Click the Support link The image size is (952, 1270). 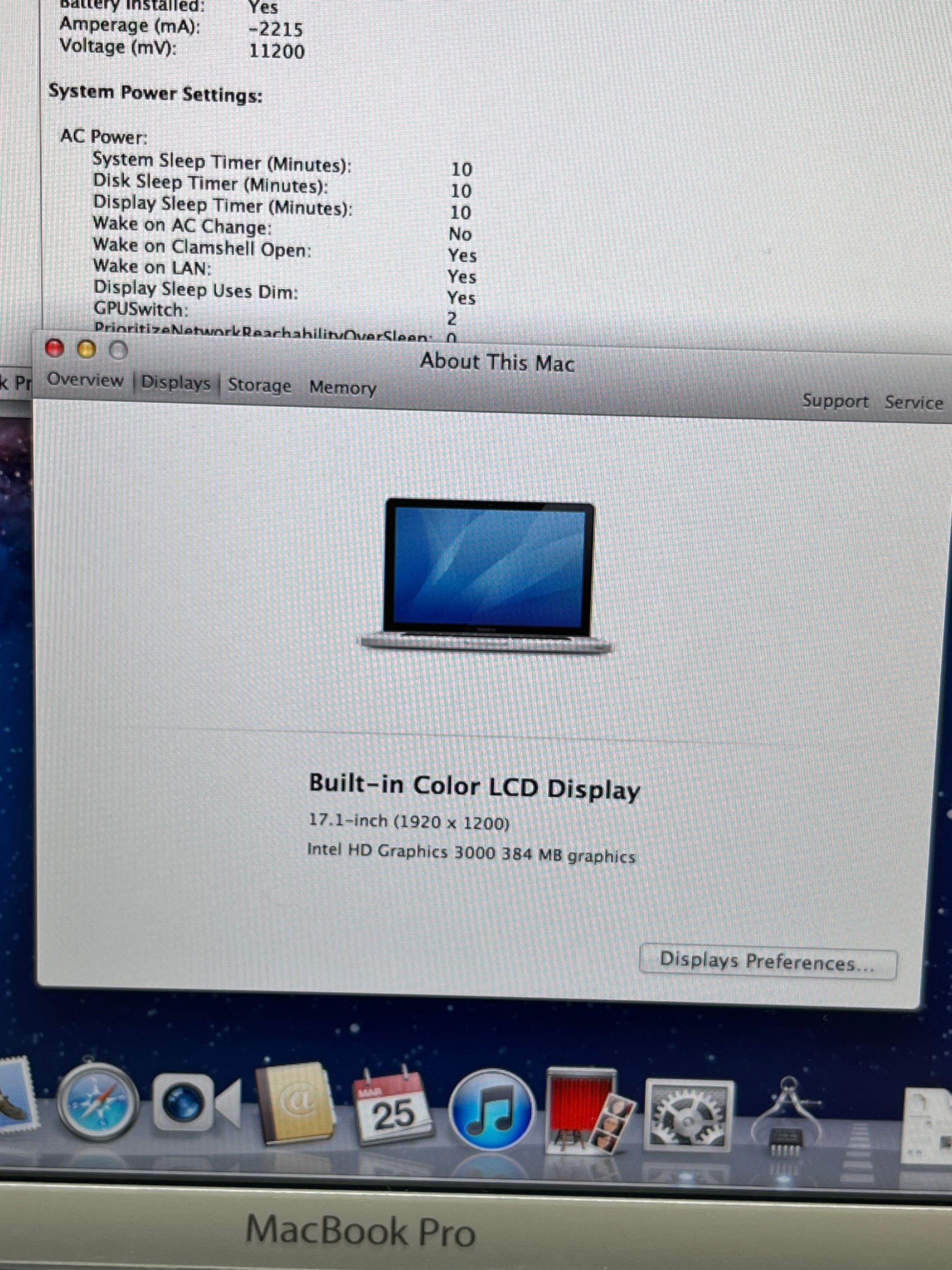[835, 400]
